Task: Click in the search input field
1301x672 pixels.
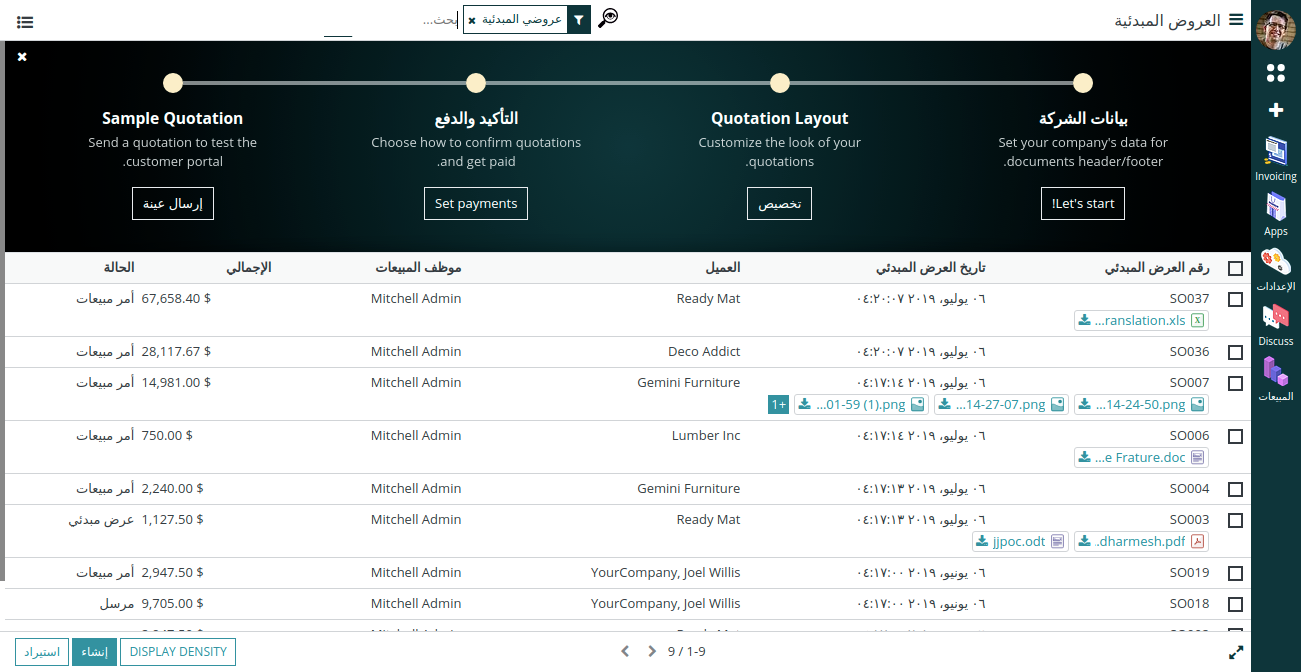Action: pos(400,20)
